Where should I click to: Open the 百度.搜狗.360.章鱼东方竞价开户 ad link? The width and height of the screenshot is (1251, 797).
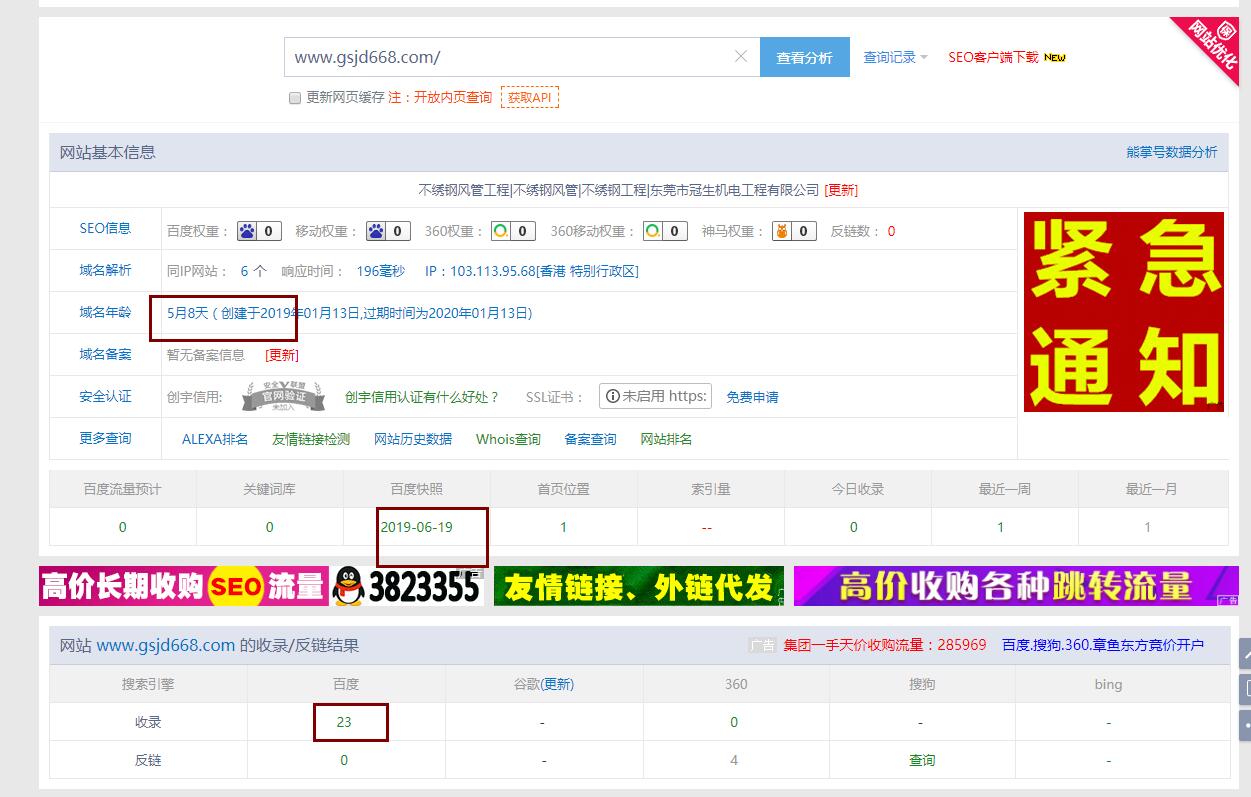click(x=1103, y=645)
